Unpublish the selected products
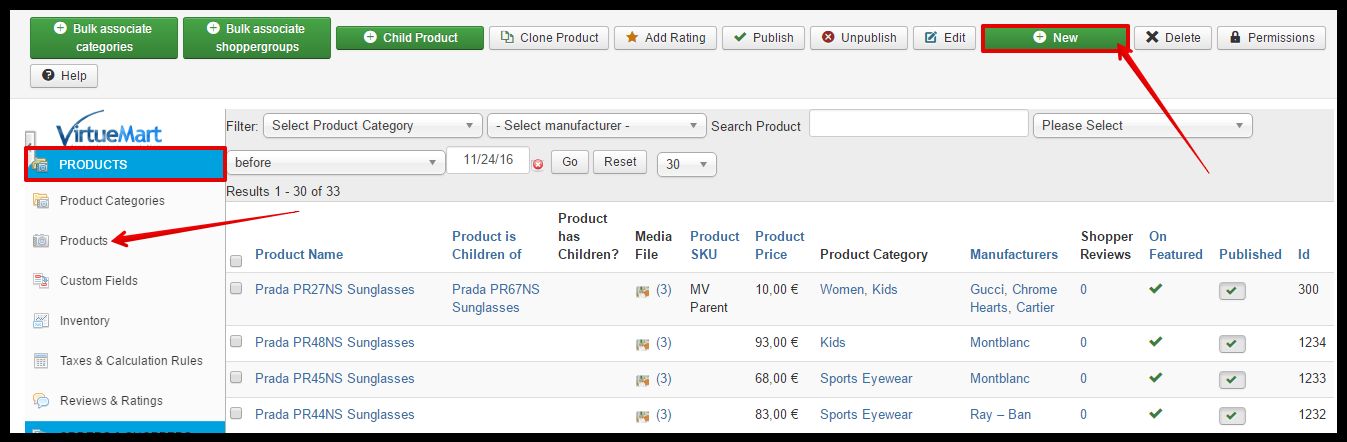 pos(859,38)
